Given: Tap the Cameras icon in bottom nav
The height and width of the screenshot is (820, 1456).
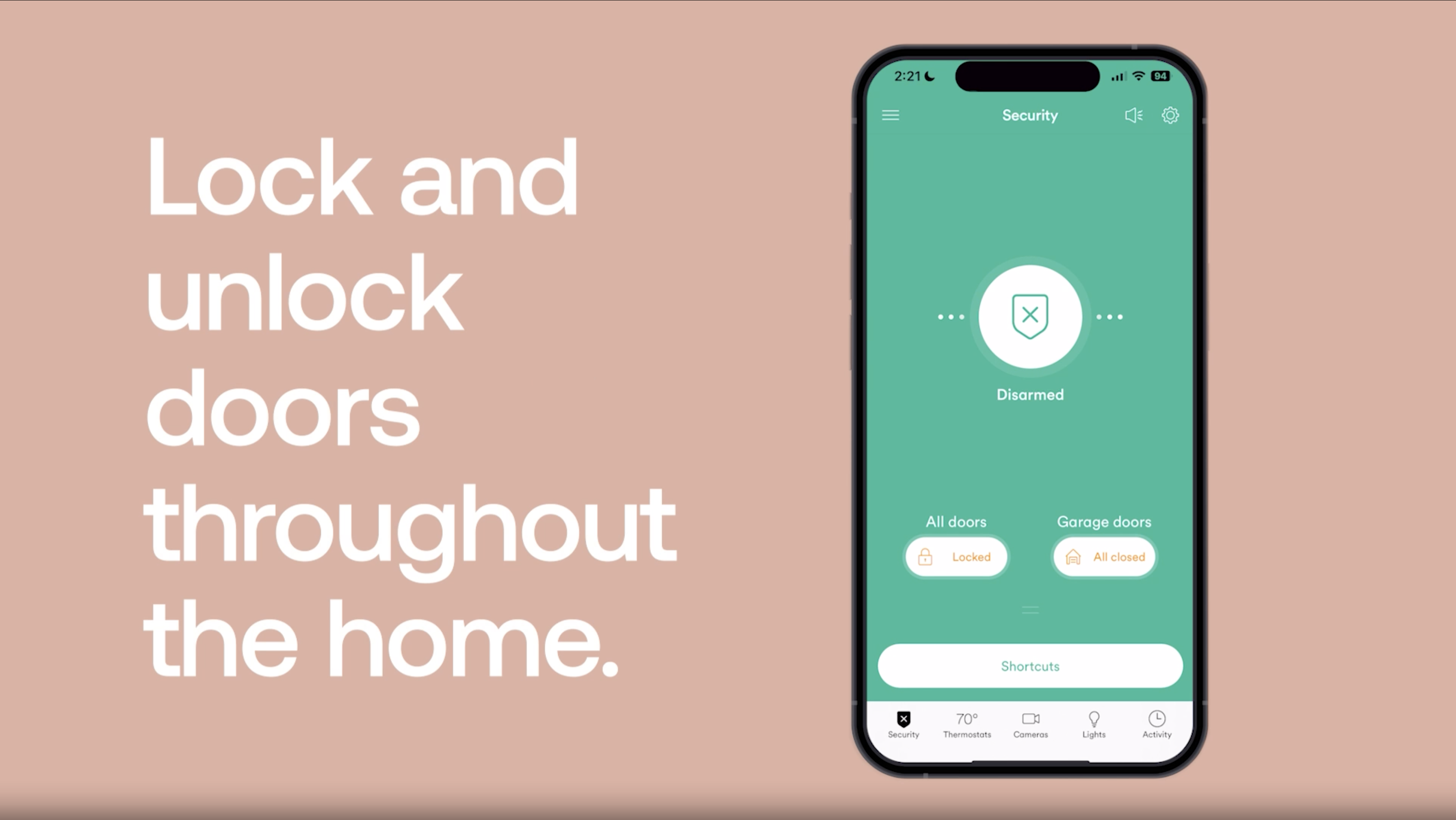Looking at the screenshot, I should [1030, 724].
